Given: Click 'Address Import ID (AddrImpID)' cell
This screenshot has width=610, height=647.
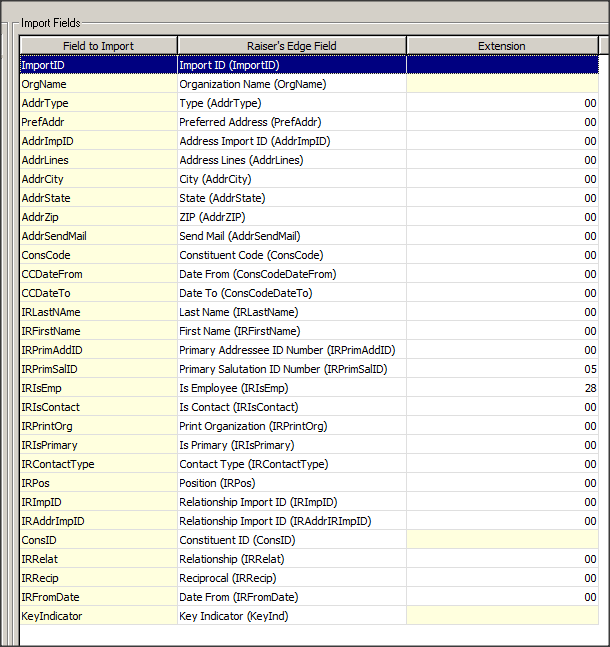Looking at the screenshot, I should (x=292, y=141).
